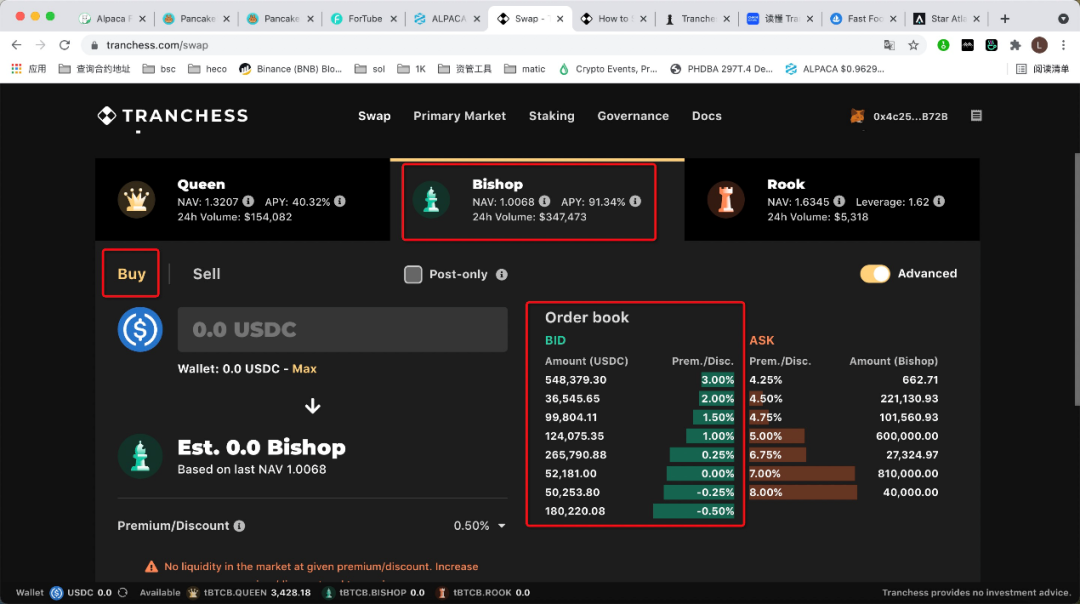Click the USDC amount input field
Screen dimensions: 1080x604
[342, 329]
